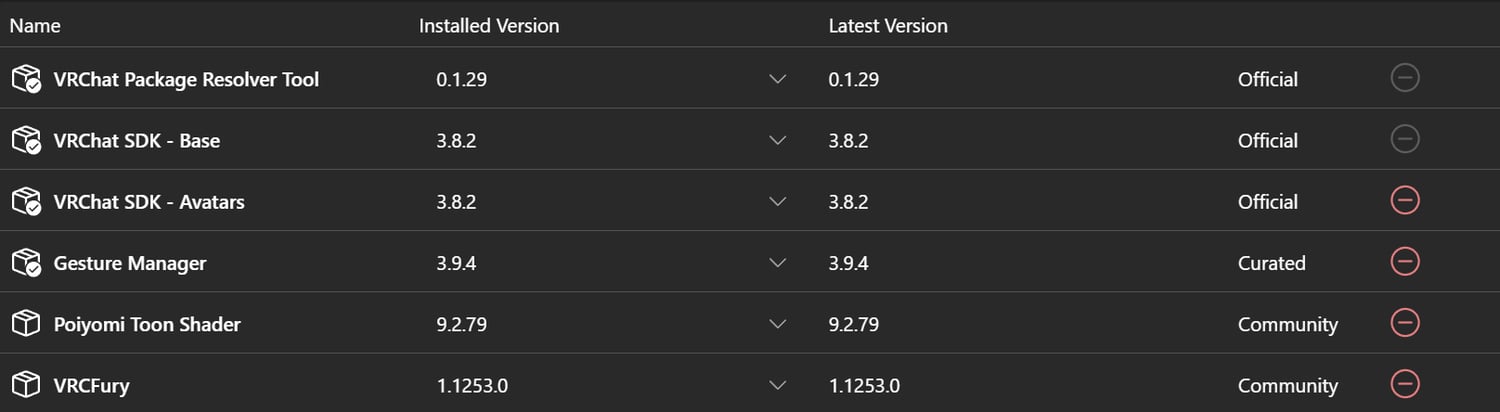
Task: Click the VRCFury package icon
Action: pyautogui.click(x=26, y=385)
